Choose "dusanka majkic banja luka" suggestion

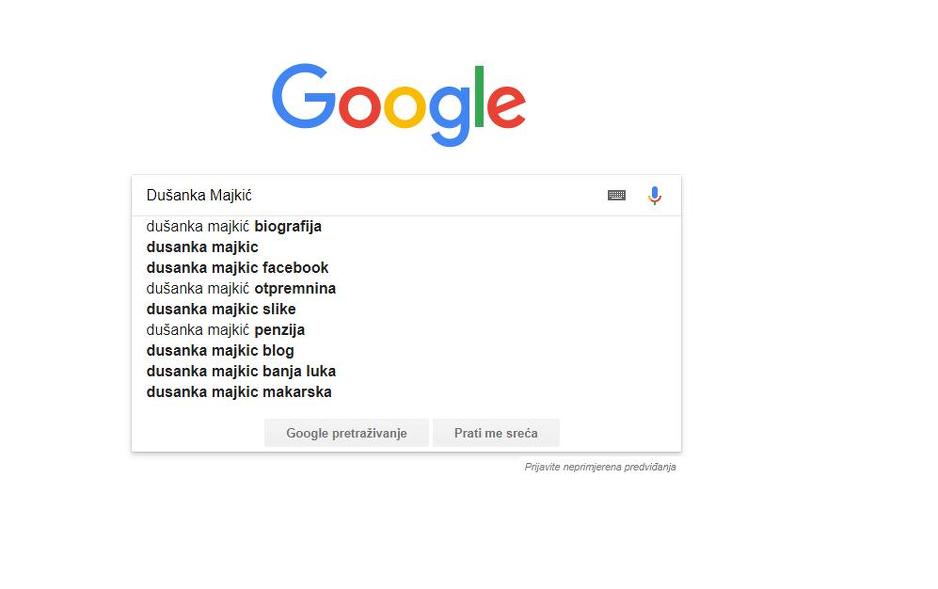(x=241, y=371)
